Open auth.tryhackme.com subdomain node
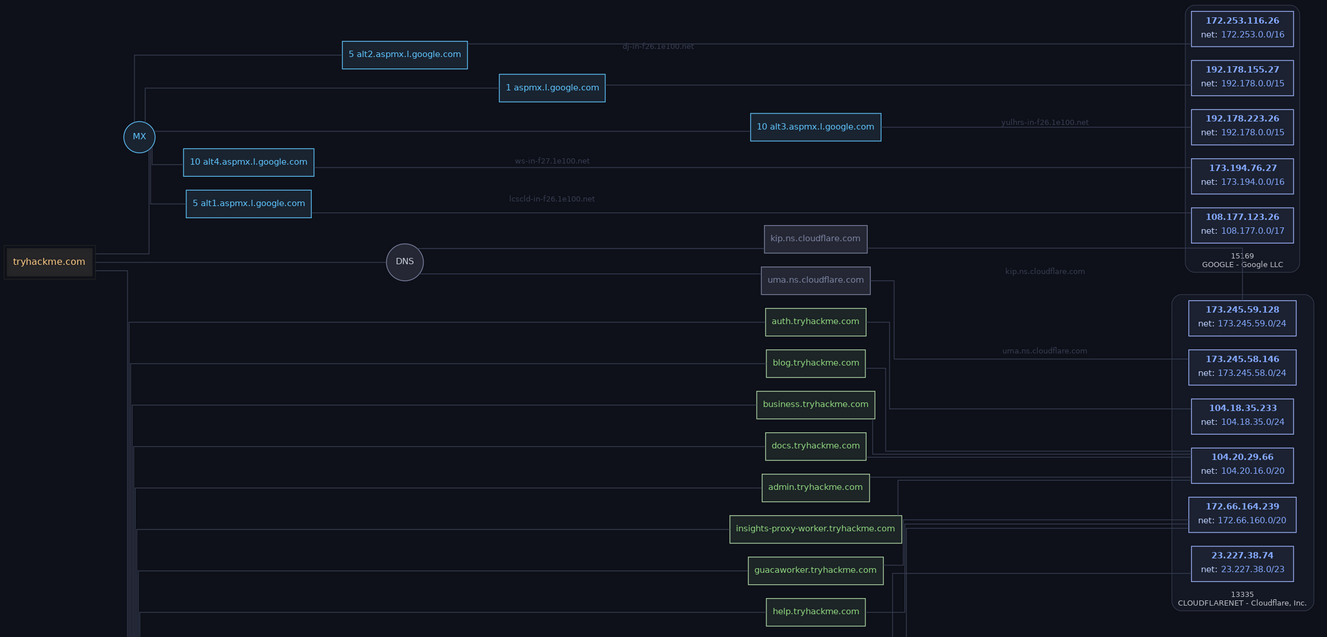This screenshot has height=637, width=1327. point(815,322)
